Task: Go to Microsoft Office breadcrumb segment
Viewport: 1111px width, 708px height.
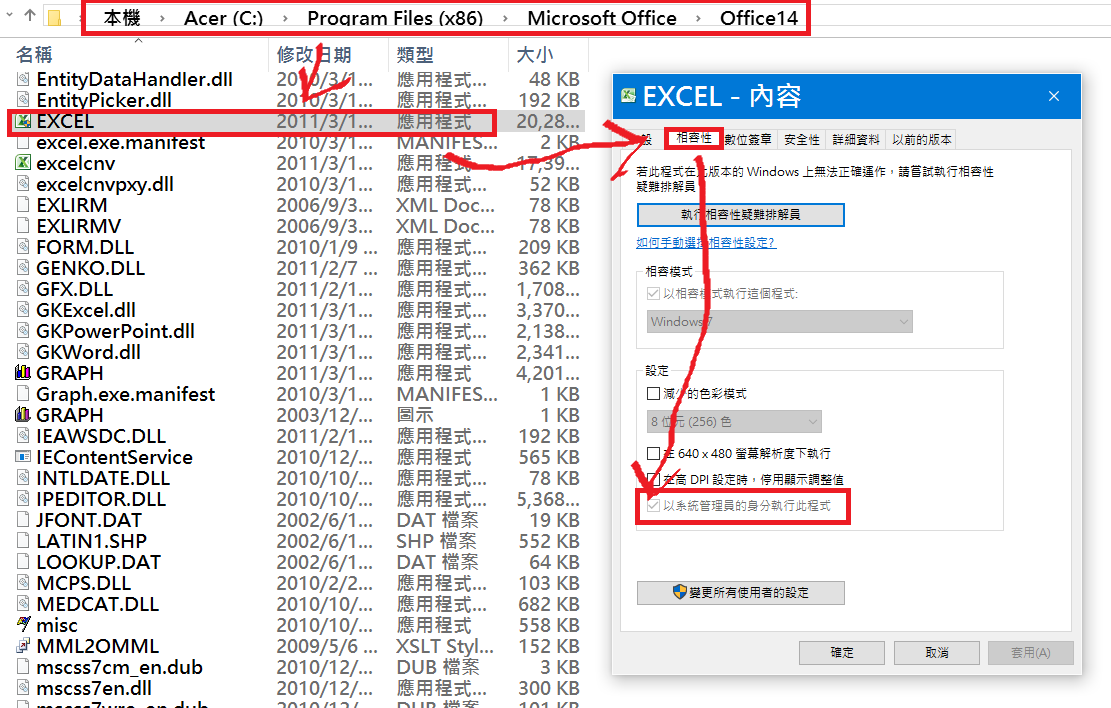Action: (x=602, y=18)
